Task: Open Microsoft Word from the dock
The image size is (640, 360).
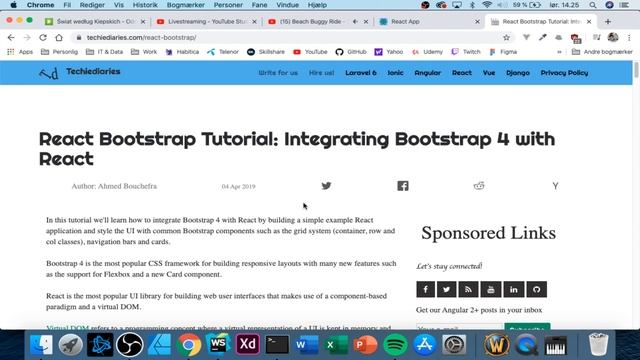Action: click(307, 345)
